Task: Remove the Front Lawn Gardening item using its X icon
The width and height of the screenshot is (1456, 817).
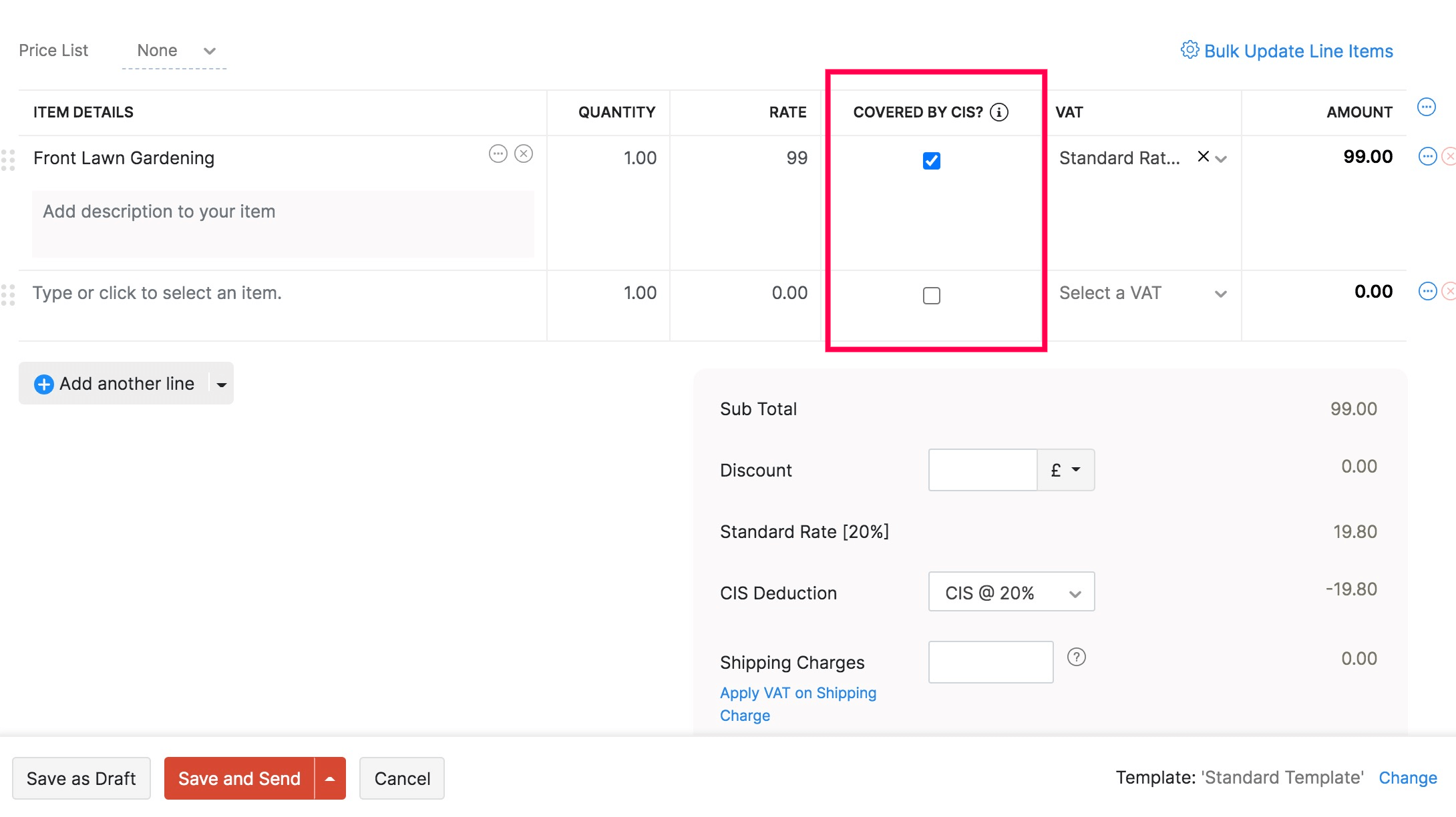Action: click(524, 153)
